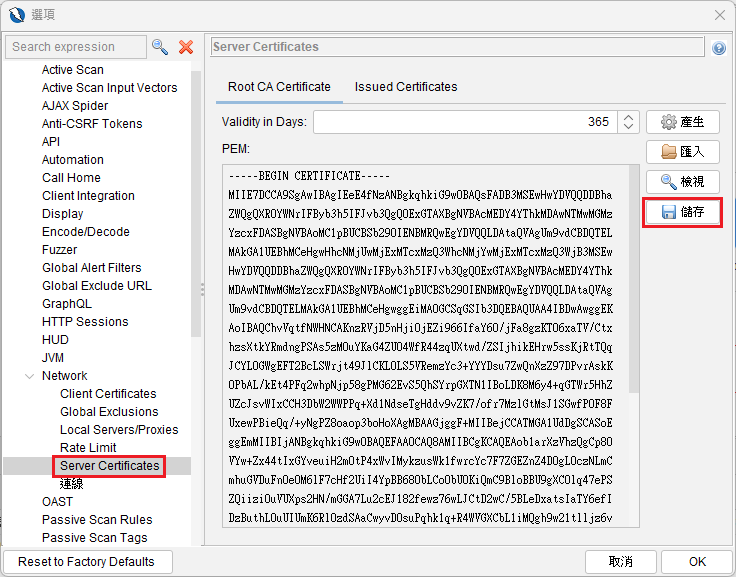Screen dimensions: 736x577
Task: Decrease Validity in Days with down arrow
Action: point(629,127)
